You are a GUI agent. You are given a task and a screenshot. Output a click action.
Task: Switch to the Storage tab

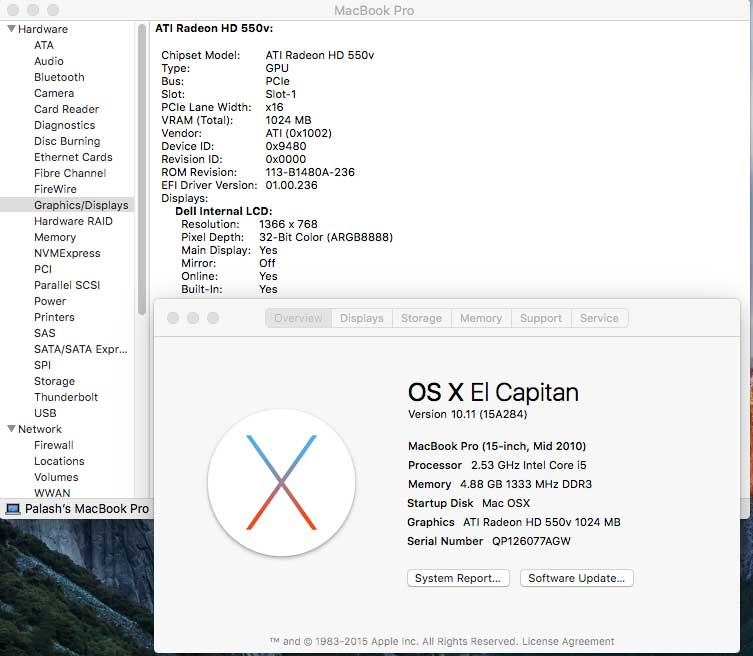pyautogui.click(x=421, y=318)
